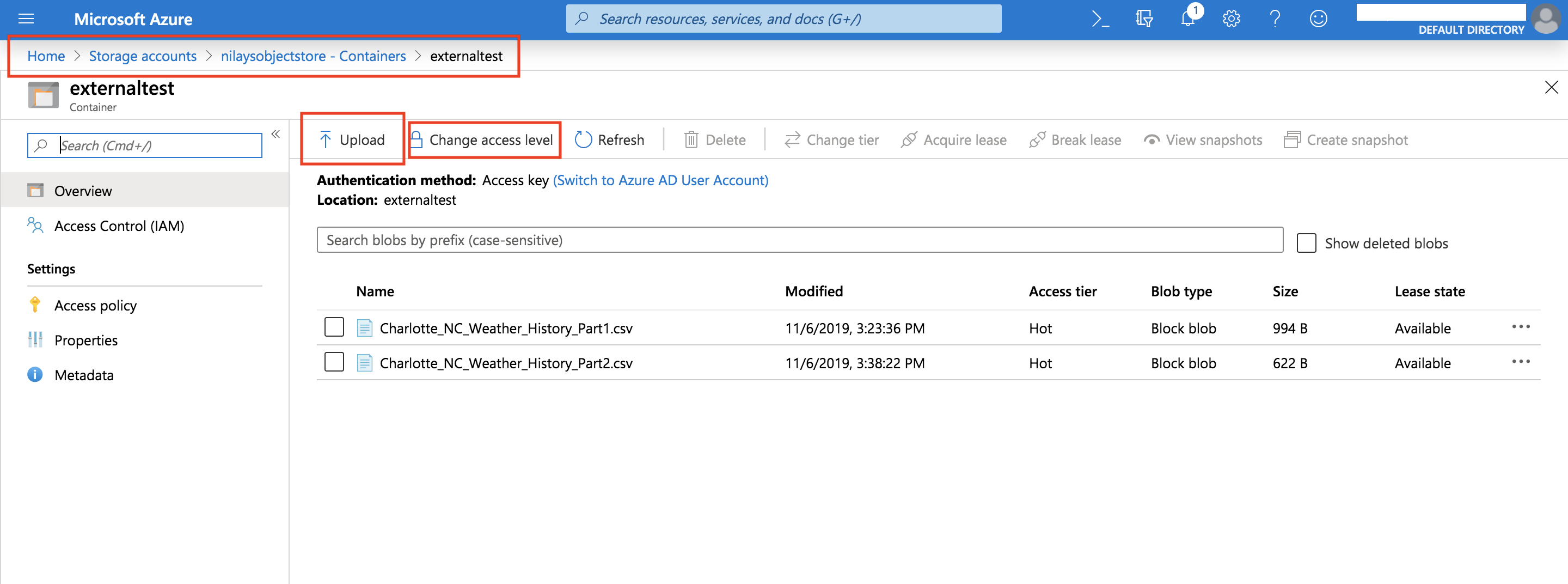Collapse the left sidebar with double chevron
Screen dimensions: 1568x584
(275, 134)
